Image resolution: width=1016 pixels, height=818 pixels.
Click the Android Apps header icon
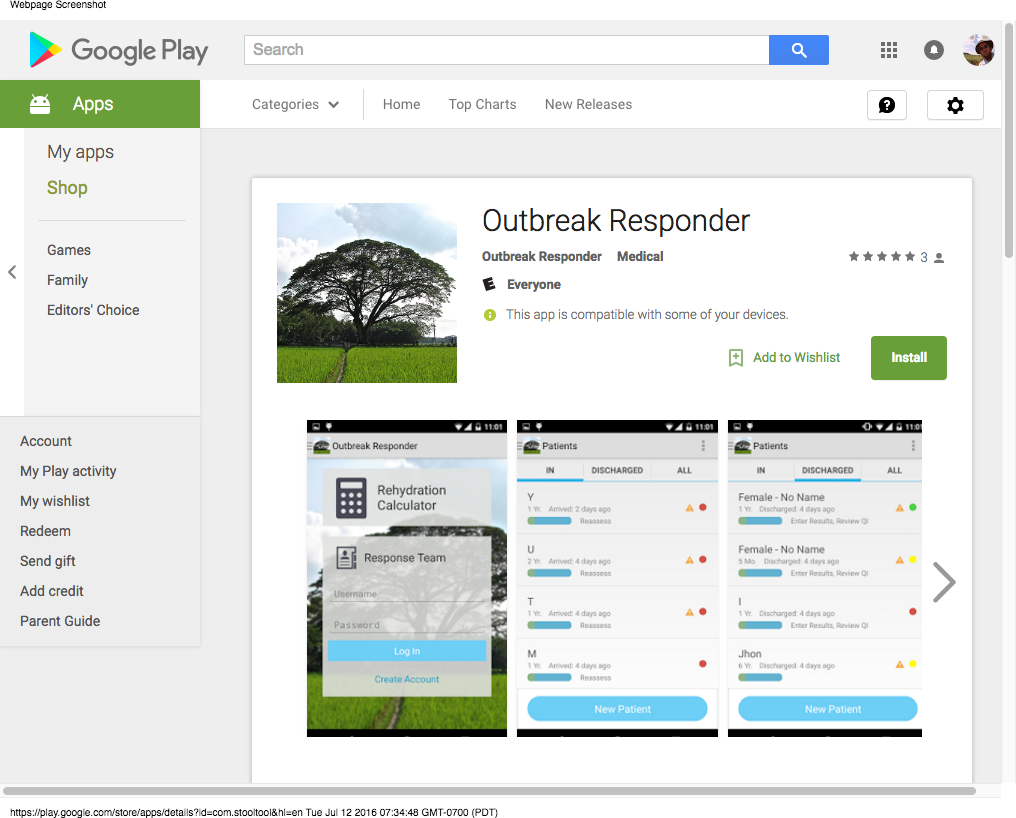pyautogui.click(x=40, y=104)
